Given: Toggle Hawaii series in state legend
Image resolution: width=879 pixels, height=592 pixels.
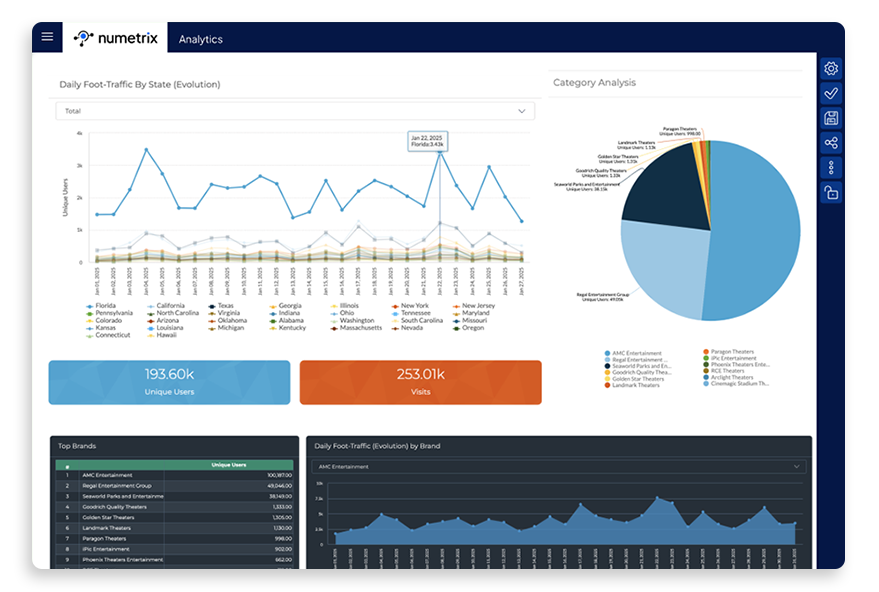Looking at the screenshot, I should point(162,335).
